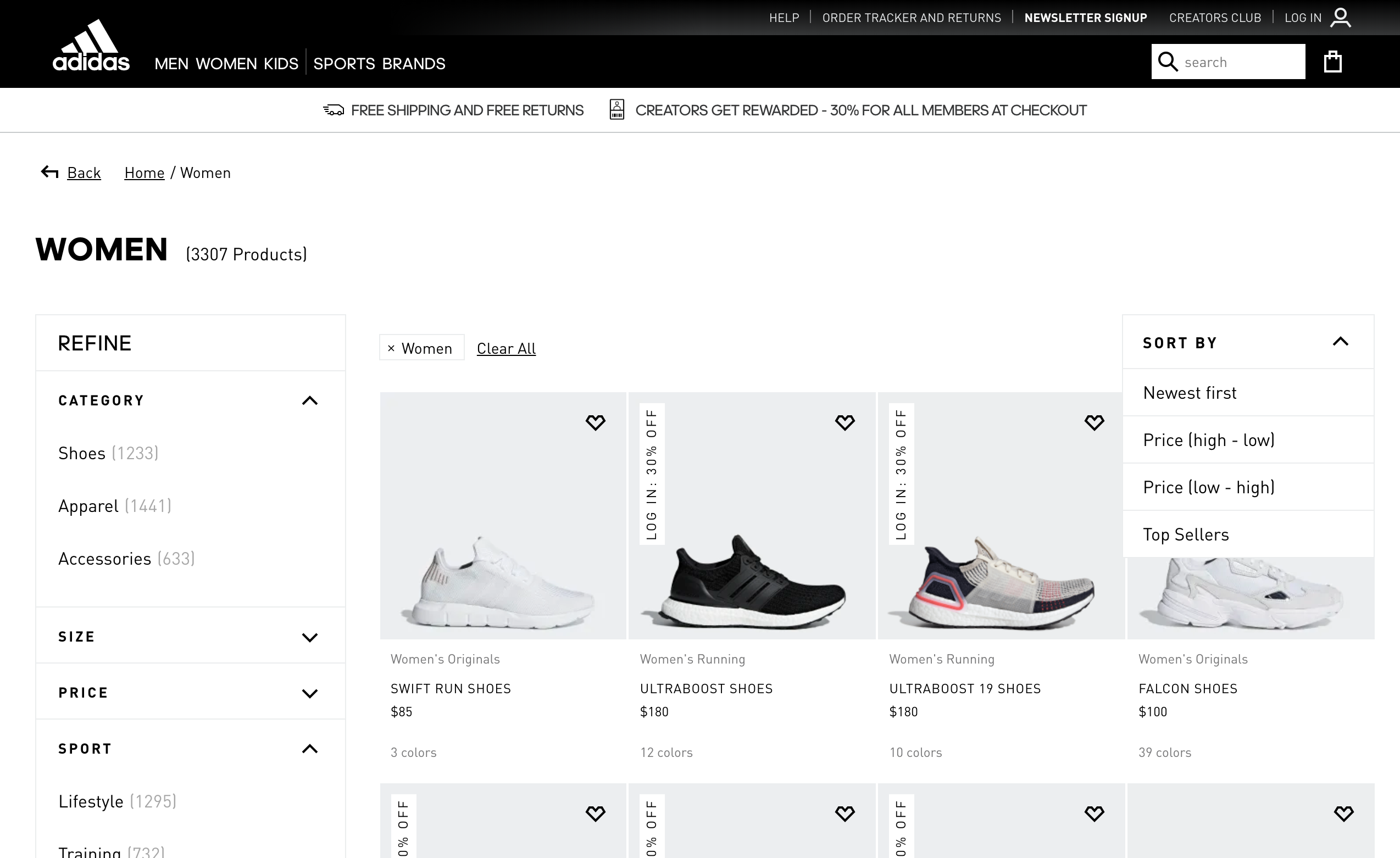1400x858 pixels.
Task: Click the FALCON SHOES title
Action: click(x=1187, y=688)
